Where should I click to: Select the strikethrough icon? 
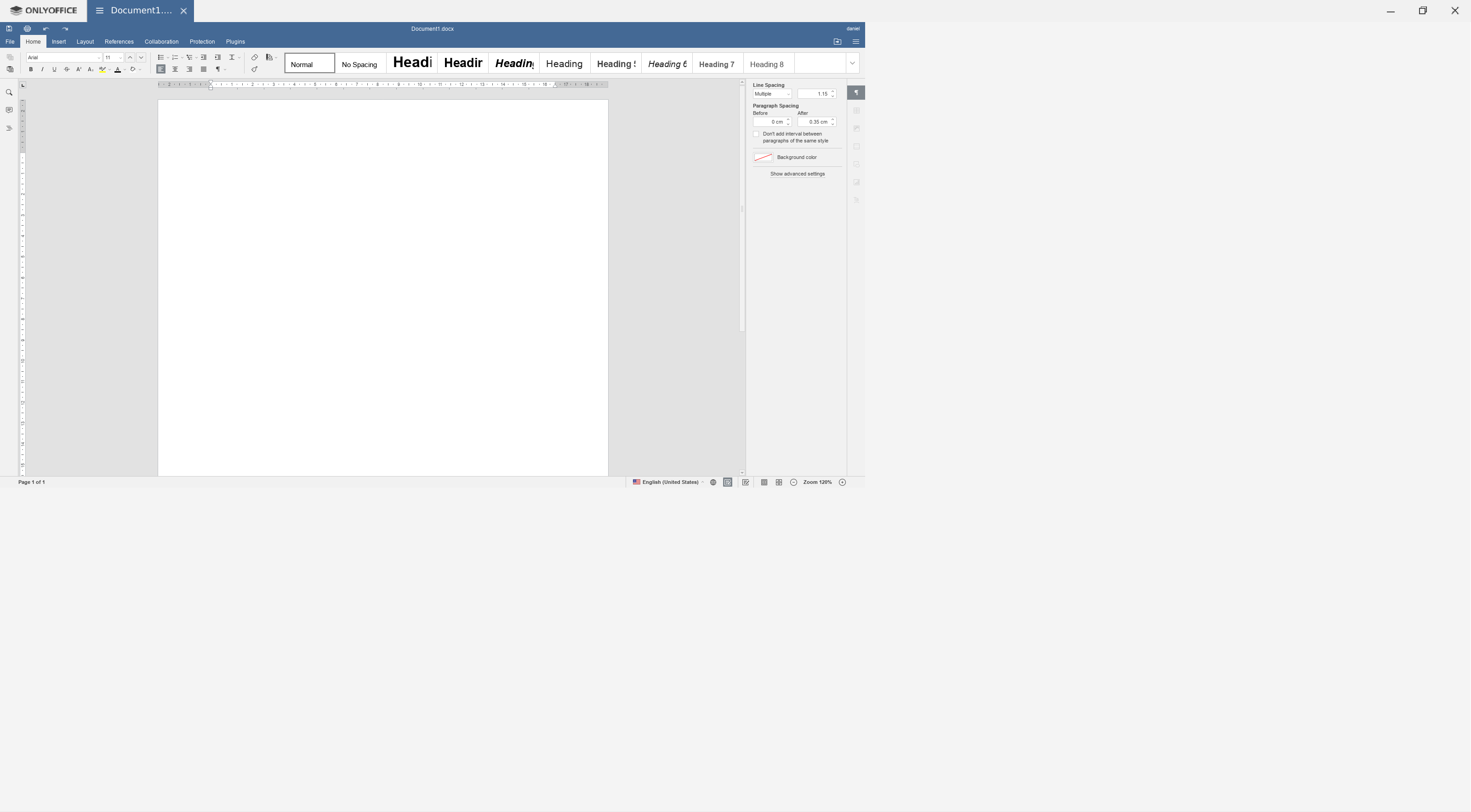point(66,69)
